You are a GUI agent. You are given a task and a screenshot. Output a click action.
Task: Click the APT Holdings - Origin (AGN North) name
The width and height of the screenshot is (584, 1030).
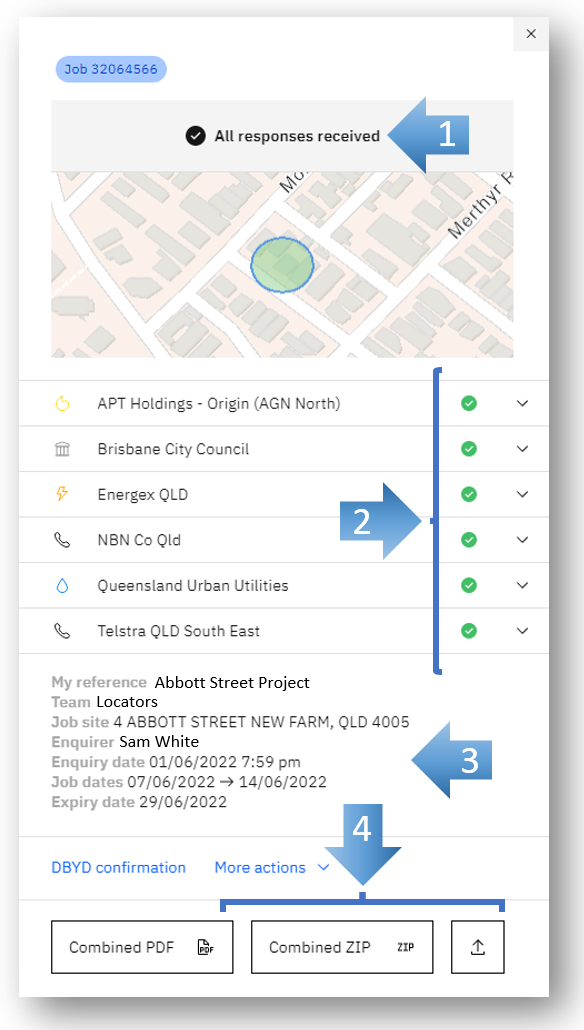[219, 403]
